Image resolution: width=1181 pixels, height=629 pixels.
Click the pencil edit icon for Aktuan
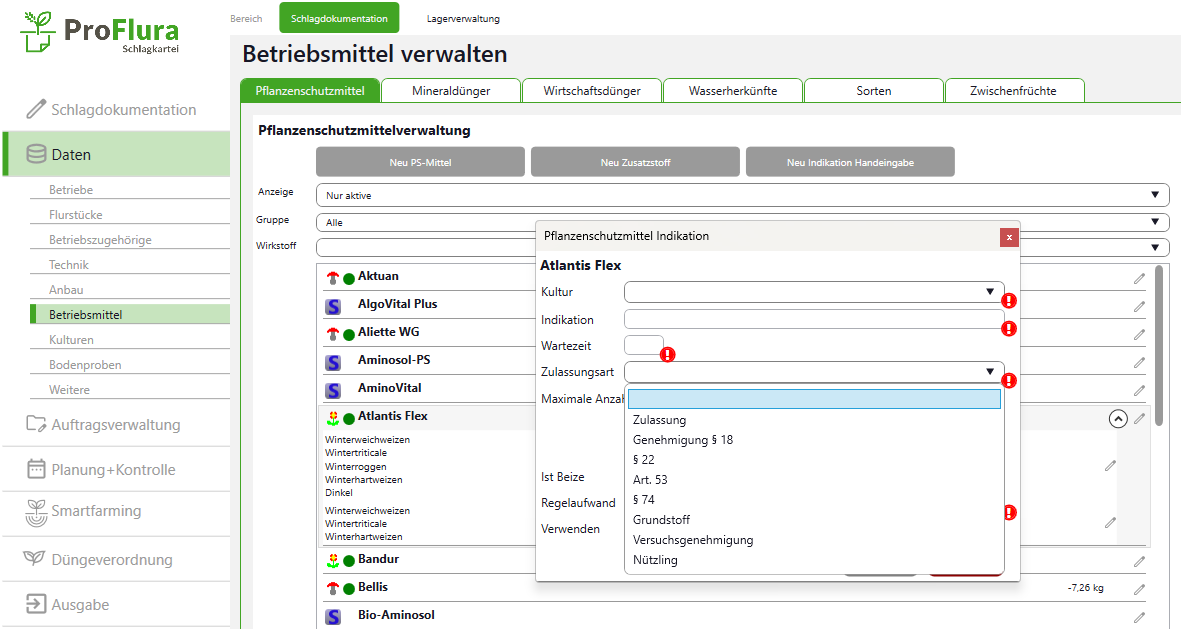click(1139, 279)
